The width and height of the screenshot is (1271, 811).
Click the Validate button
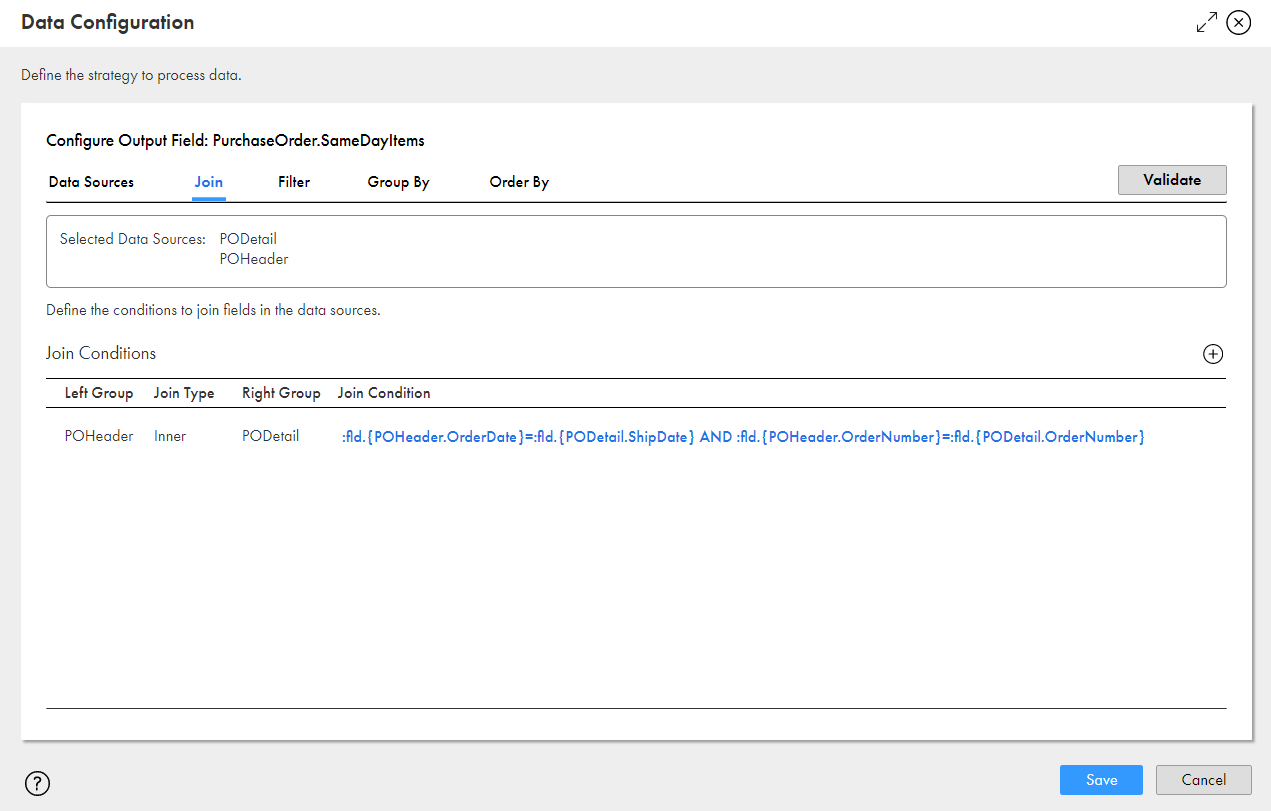(x=1172, y=180)
